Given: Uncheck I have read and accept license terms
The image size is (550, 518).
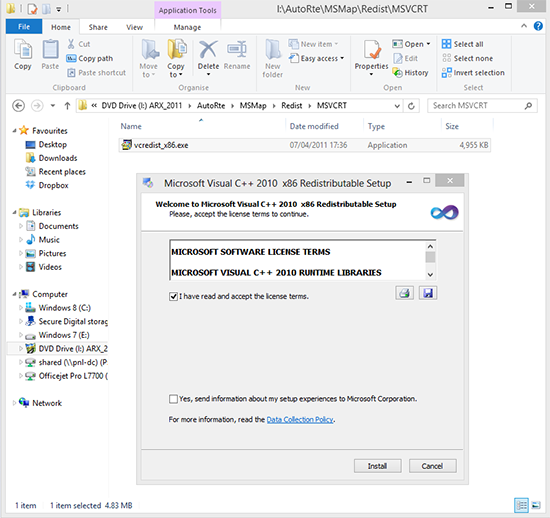Looking at the screenshot, I should (x=173, y=296).
